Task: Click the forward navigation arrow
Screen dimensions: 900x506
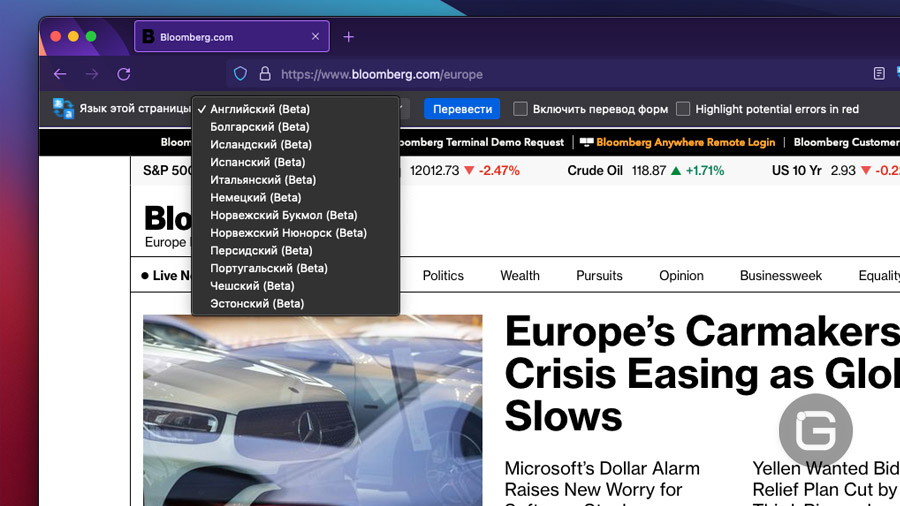Action: 92,74
